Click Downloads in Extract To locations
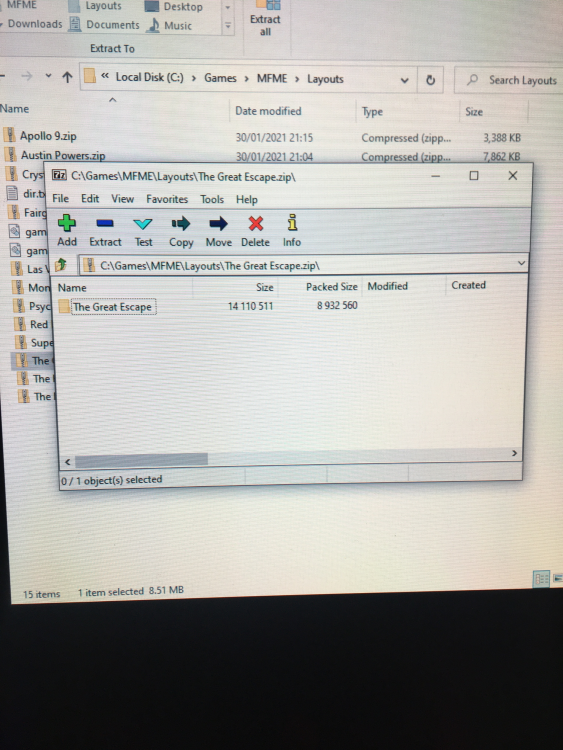 click(33, 24)
